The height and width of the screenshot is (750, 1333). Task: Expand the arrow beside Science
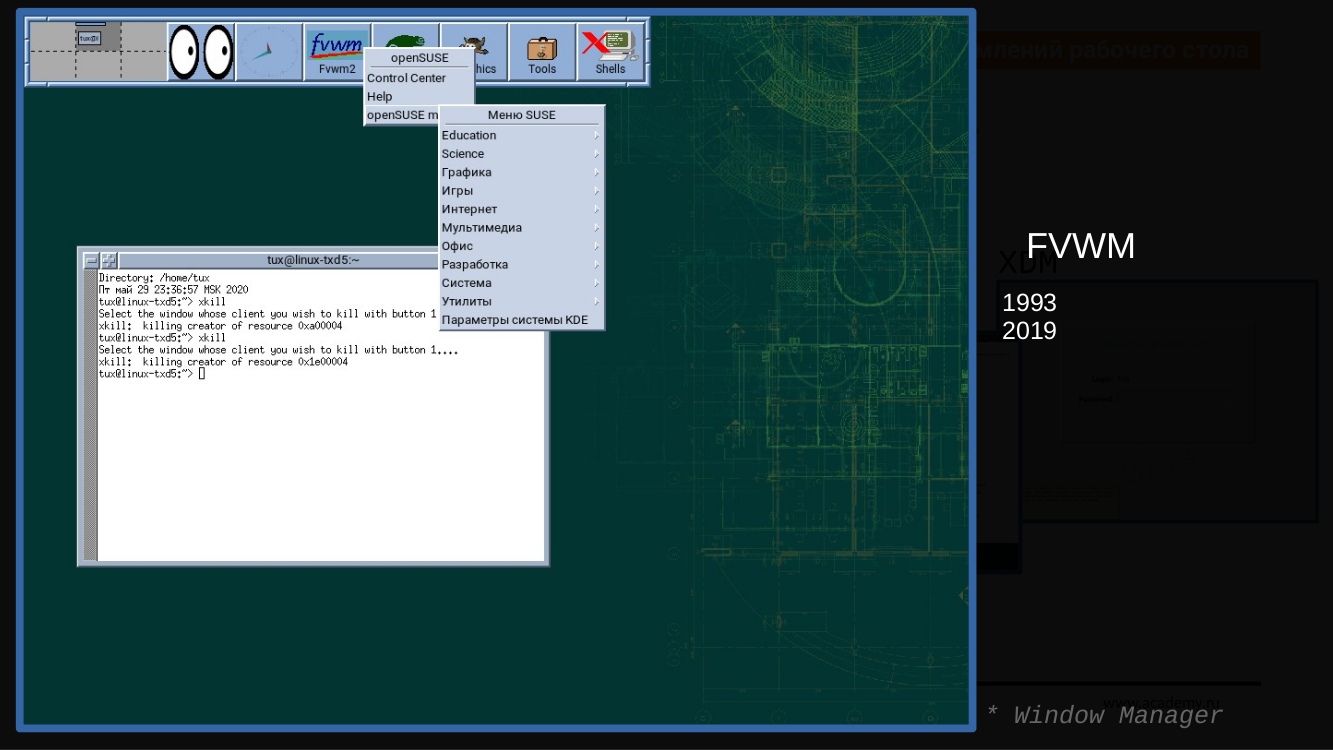tap(596, 154)
